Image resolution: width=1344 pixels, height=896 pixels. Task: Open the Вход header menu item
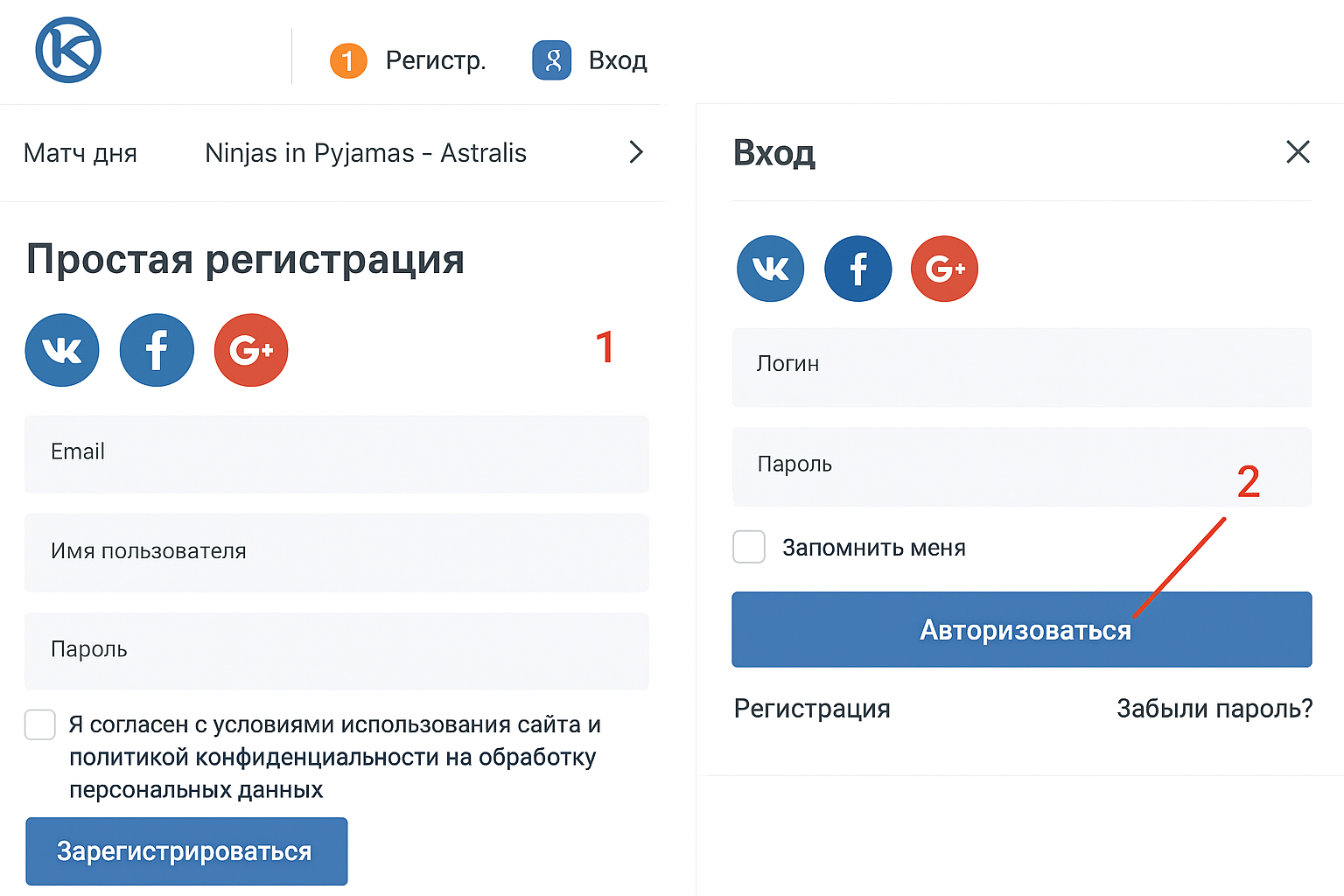tap(618, 60)
